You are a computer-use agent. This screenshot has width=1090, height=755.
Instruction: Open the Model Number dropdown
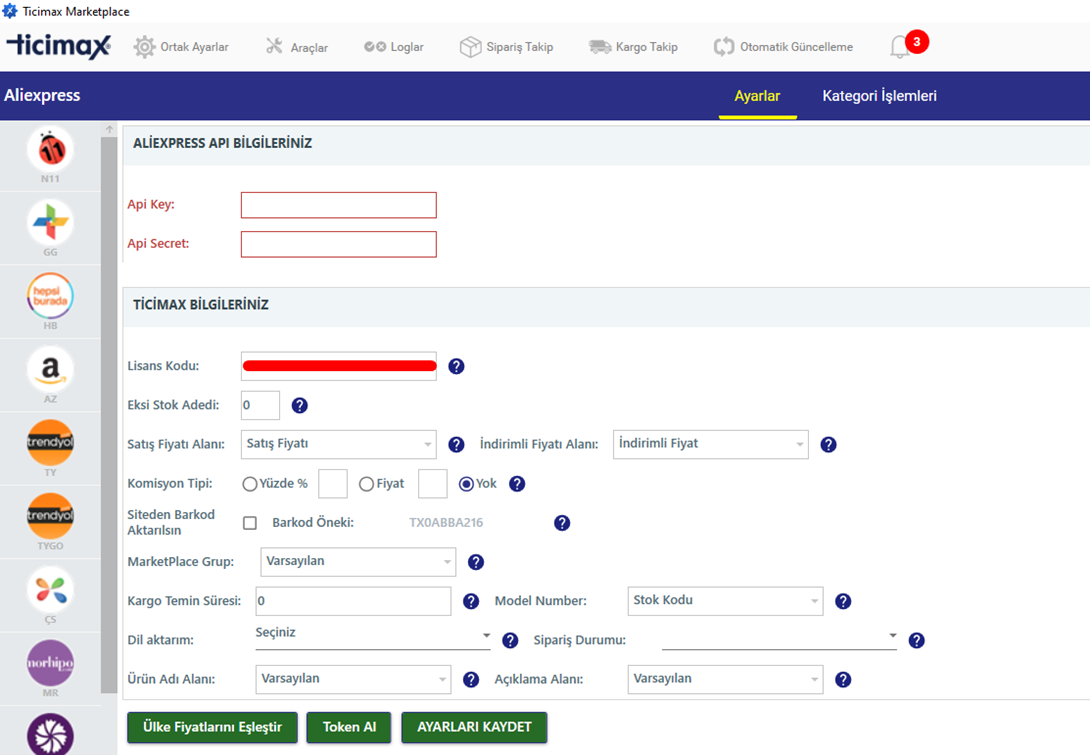725,601
